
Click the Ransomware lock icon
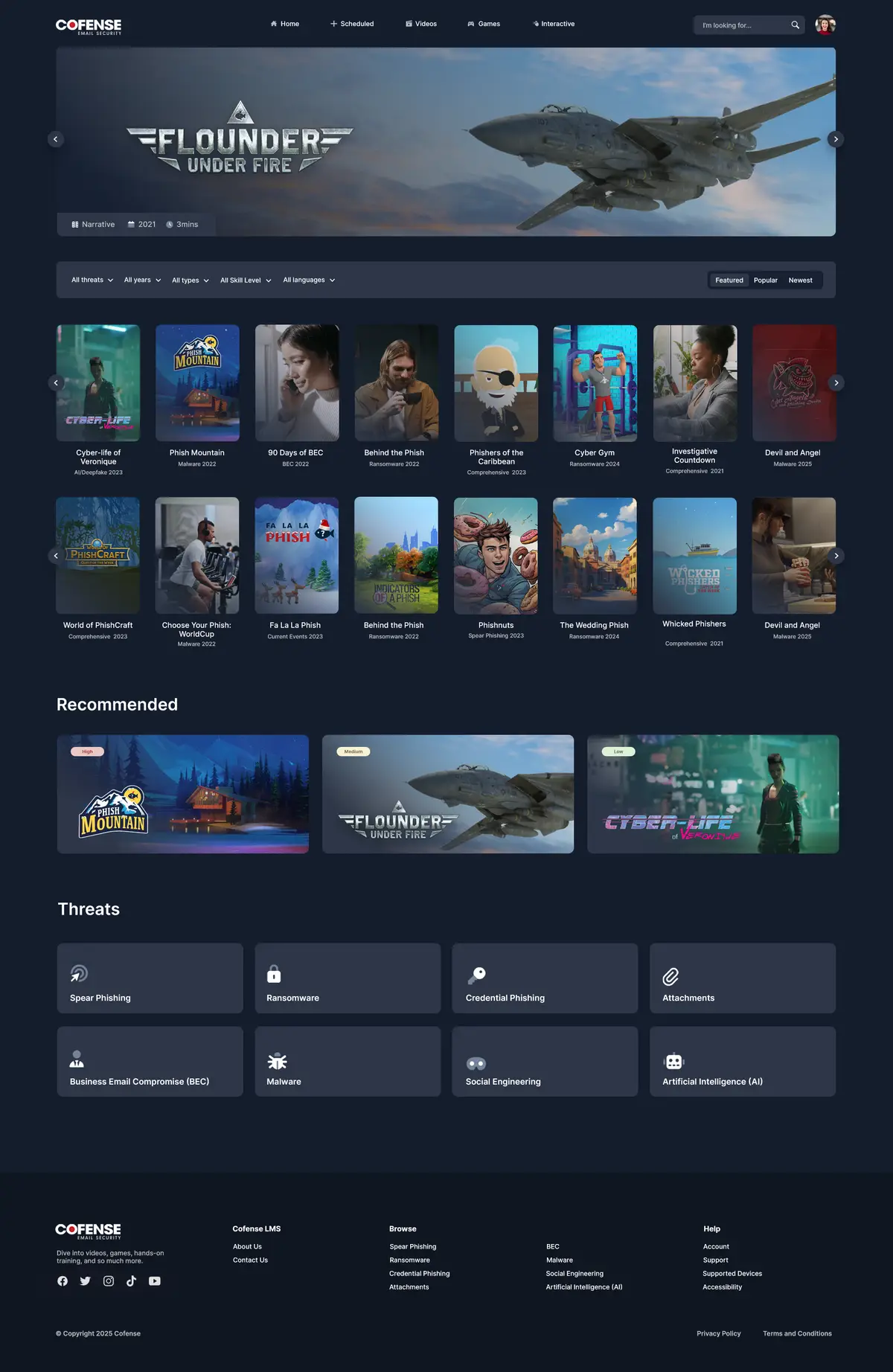pyautogui.click(x=274, y=973)
